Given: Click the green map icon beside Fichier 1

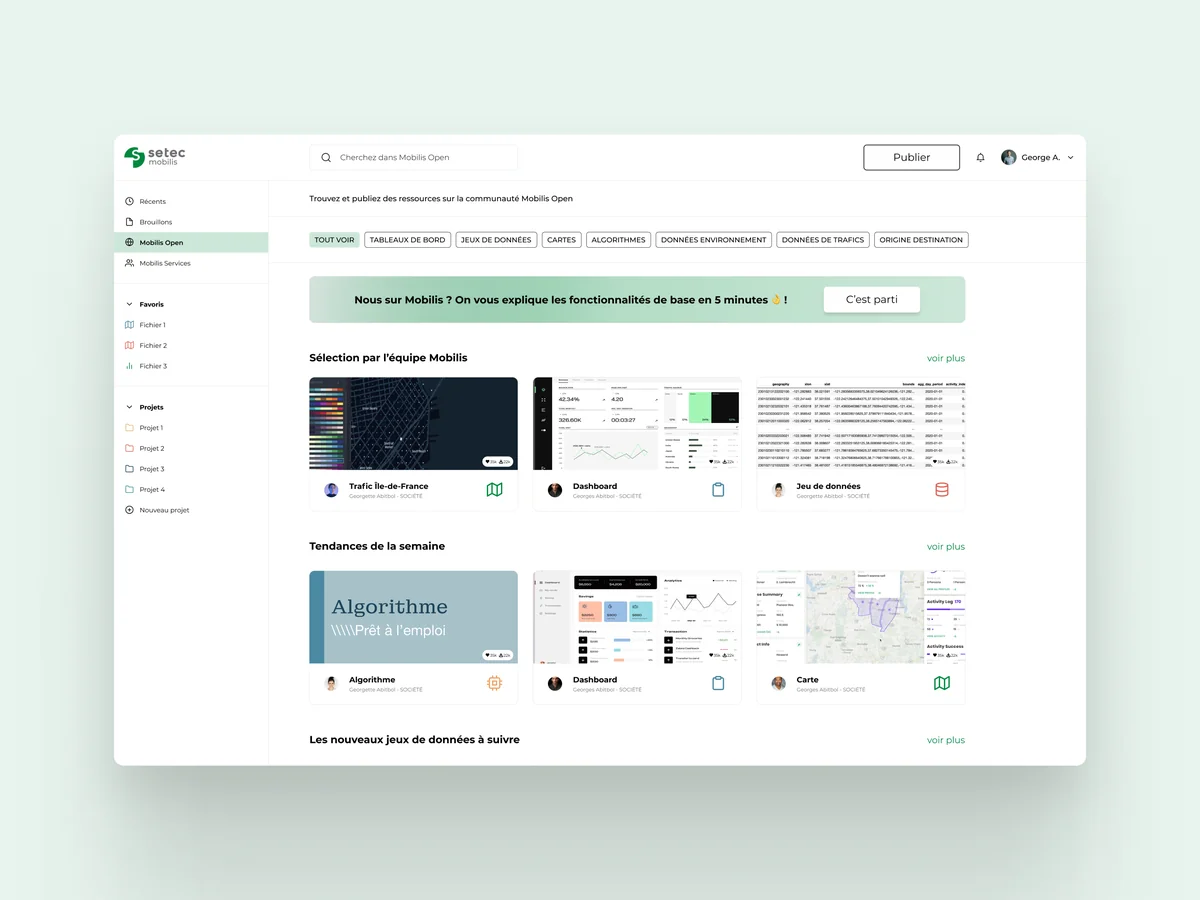Looking at the screenshot, I should coord(129,325).
